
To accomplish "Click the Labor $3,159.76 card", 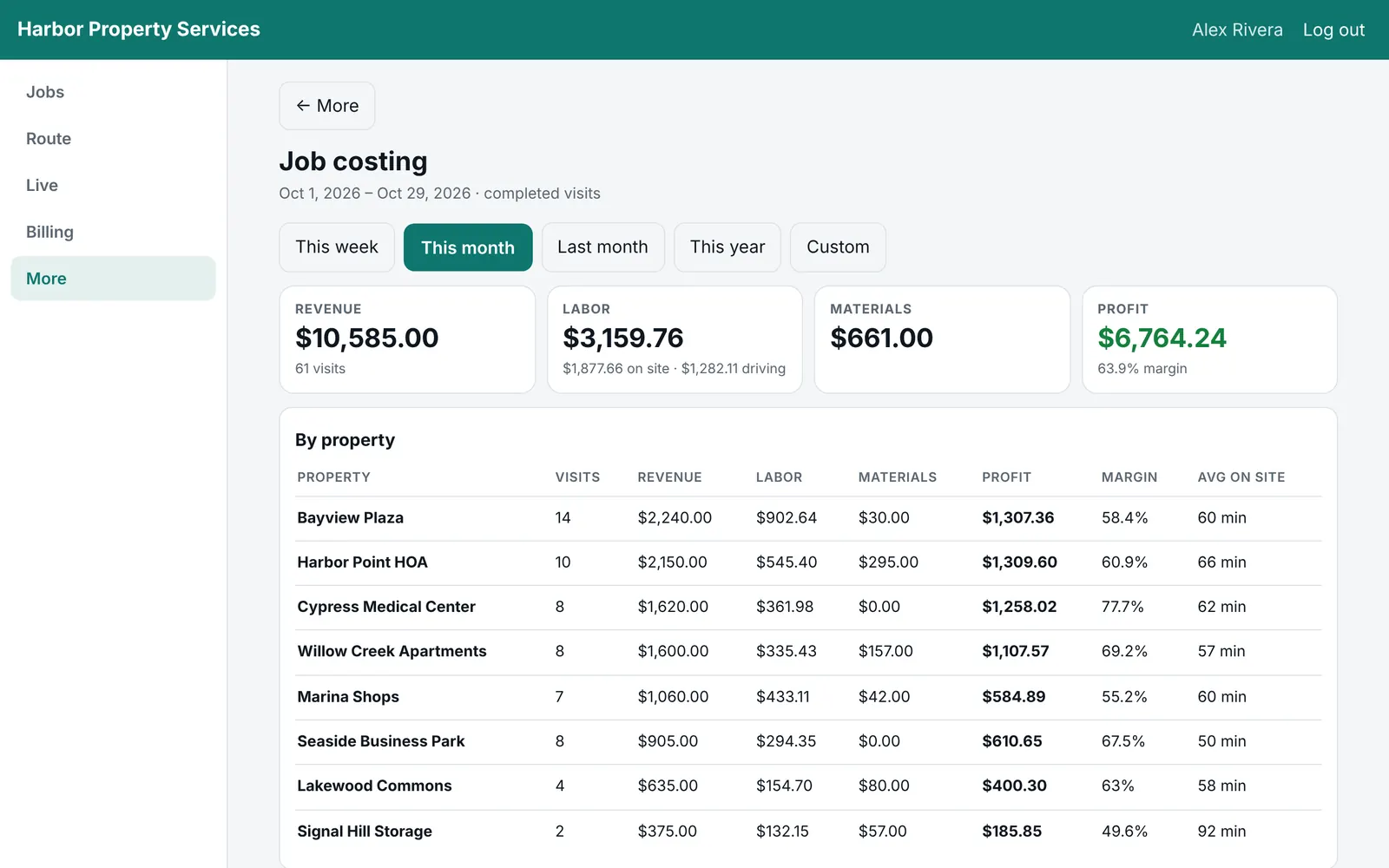I will pyautogui.click(x=675, y=339).
